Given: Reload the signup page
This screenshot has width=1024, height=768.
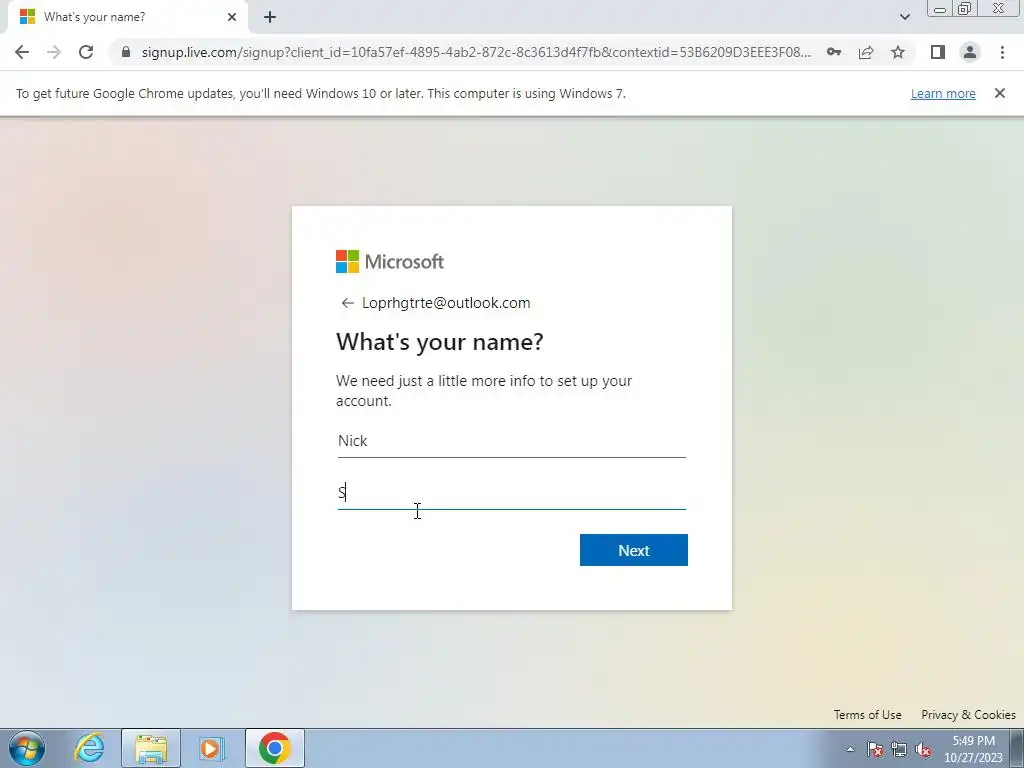Looking at the screenshot, I should click(x=86, y=52).
